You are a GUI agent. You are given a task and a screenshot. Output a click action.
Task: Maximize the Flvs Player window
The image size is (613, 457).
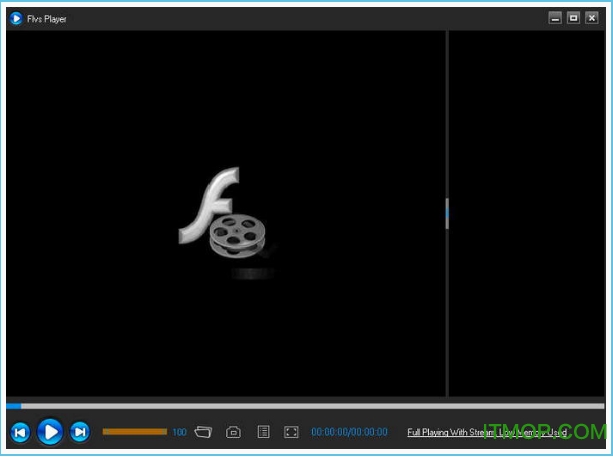pos(573,18)
